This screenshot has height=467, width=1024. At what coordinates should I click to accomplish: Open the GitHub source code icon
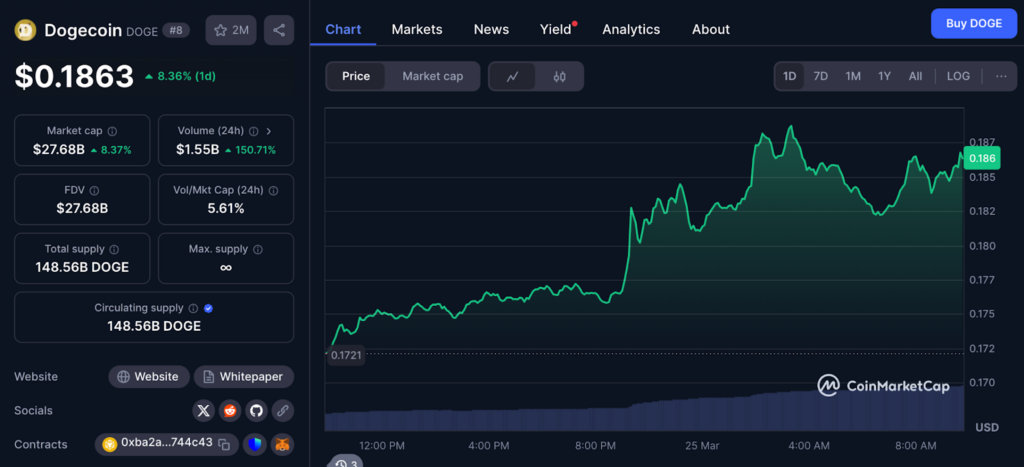point(256,410)
